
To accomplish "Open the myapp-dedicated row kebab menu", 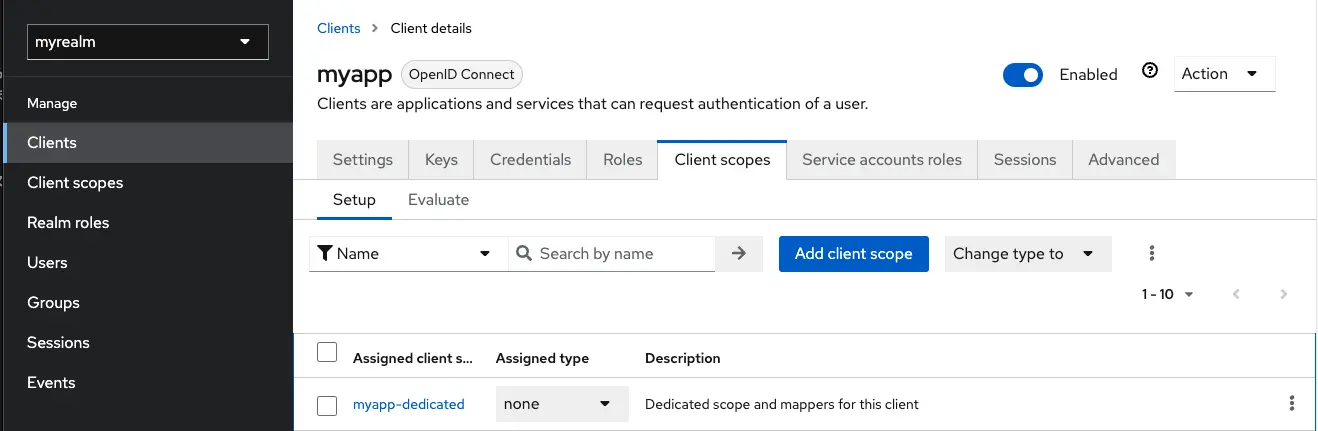I will click(x=1292, y=404).
